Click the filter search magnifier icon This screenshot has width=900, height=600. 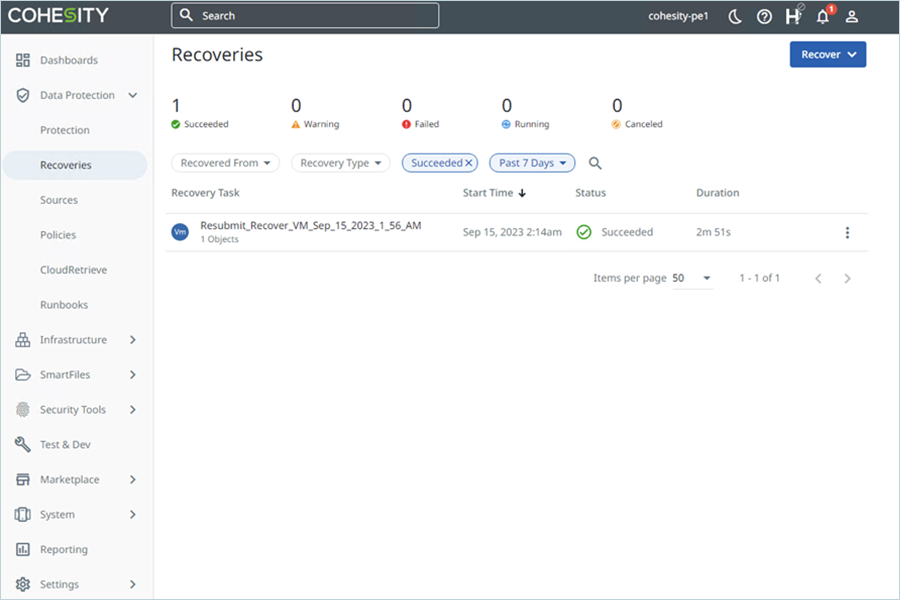(x=595, y=164)
